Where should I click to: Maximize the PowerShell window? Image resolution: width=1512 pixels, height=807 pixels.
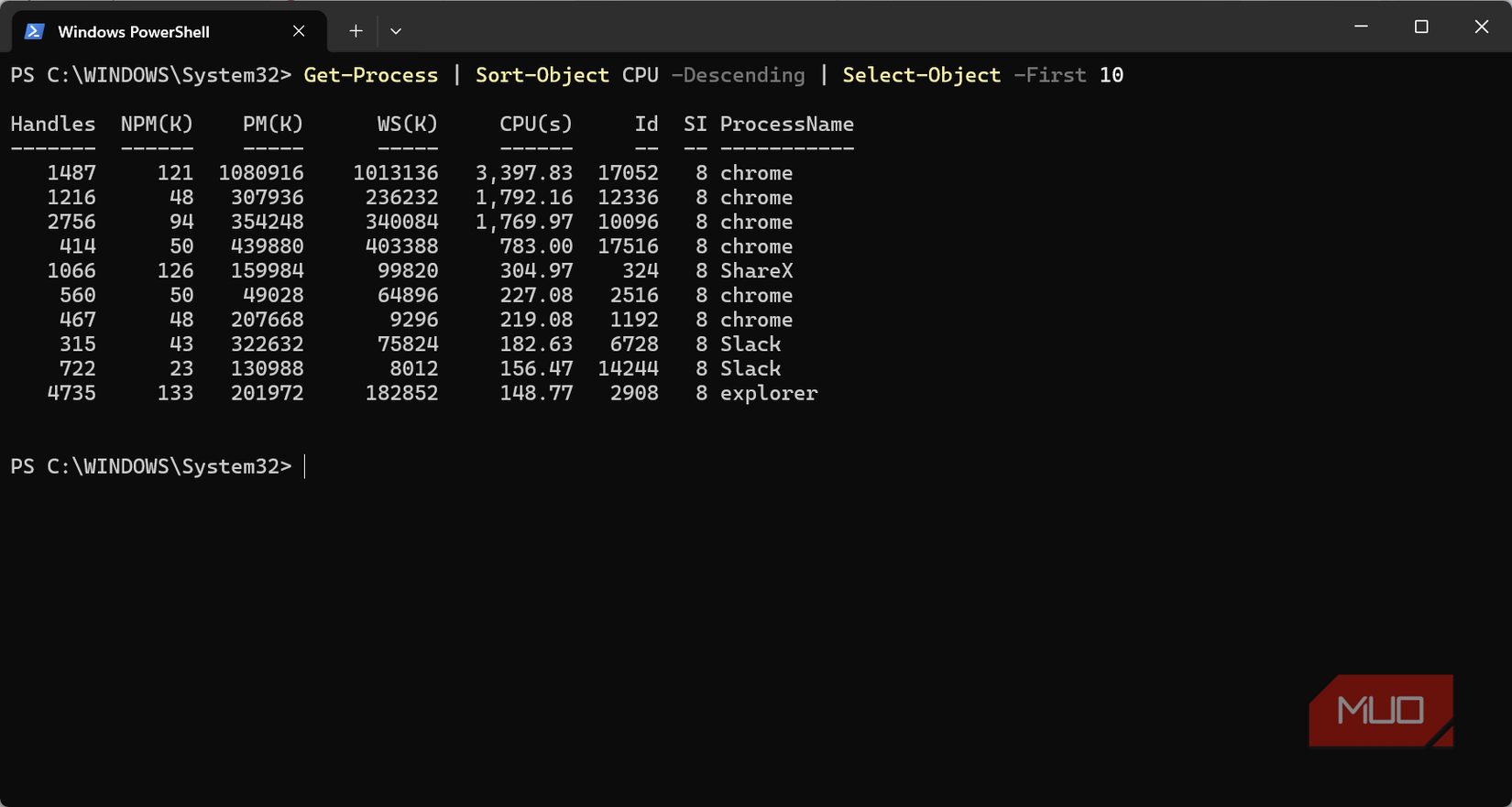click(x=1421, y=27)
